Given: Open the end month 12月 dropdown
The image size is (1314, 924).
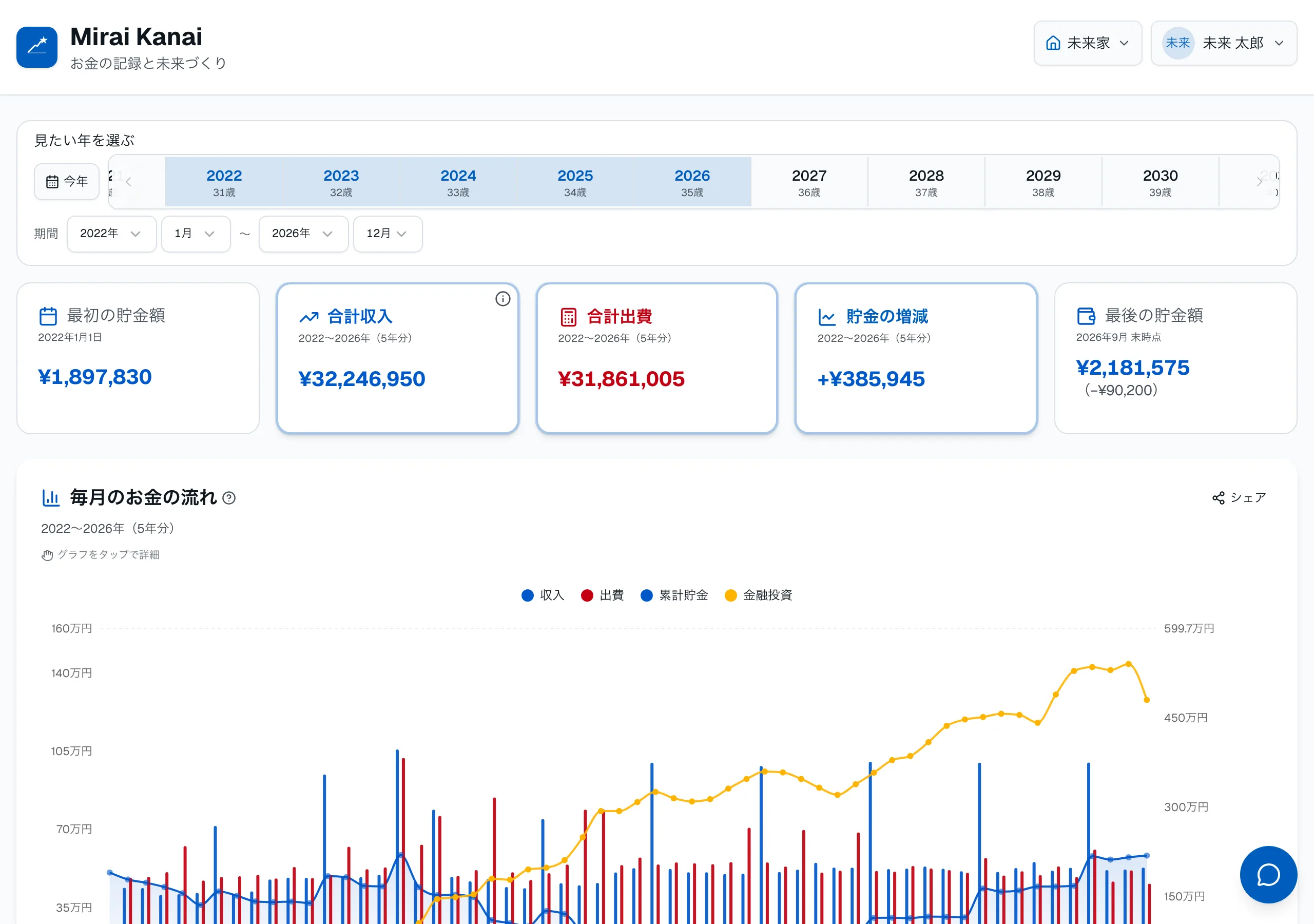Looking at the screenshot, I should point(388,234).
